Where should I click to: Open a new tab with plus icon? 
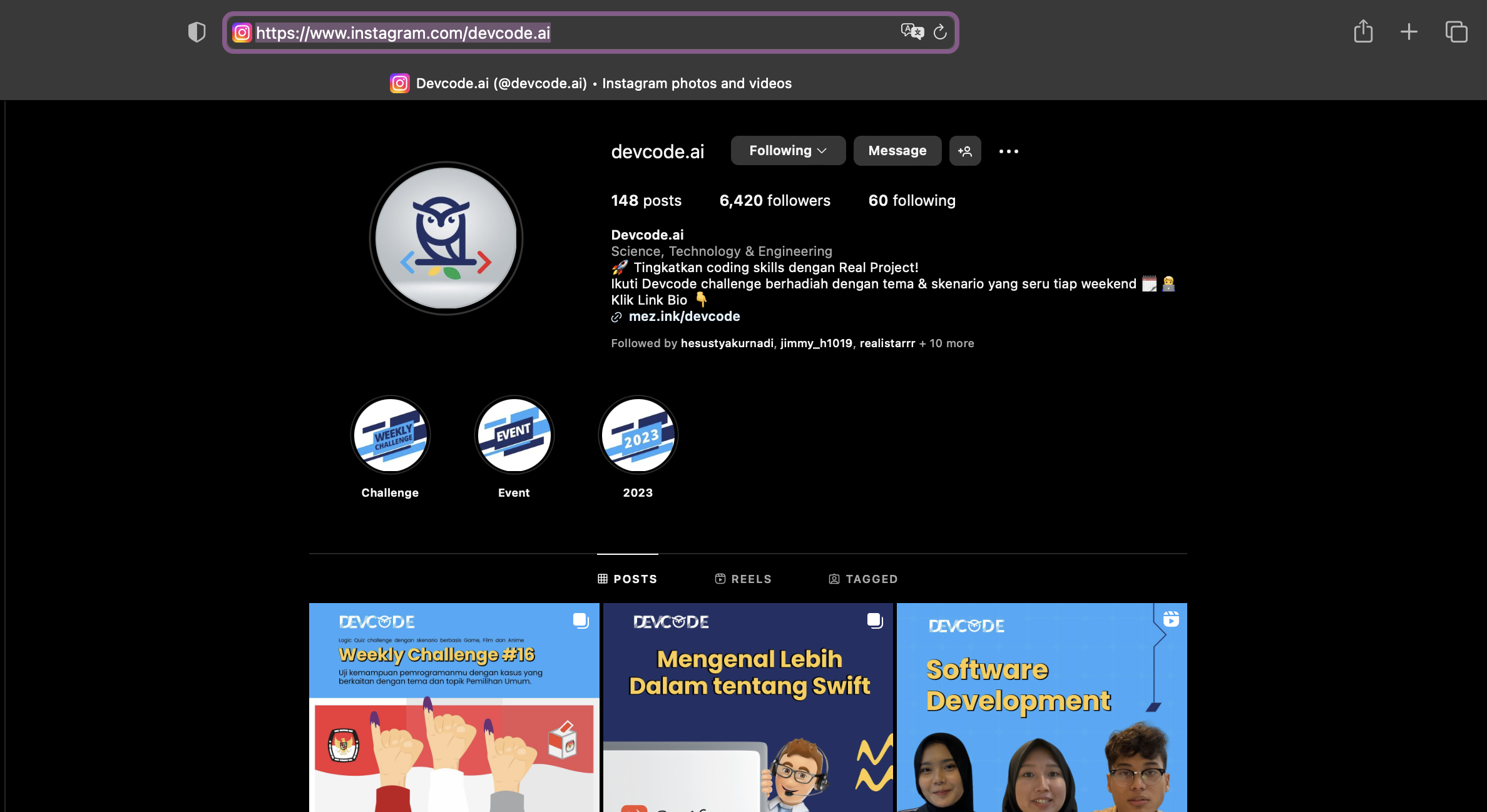pos(1409,31)
